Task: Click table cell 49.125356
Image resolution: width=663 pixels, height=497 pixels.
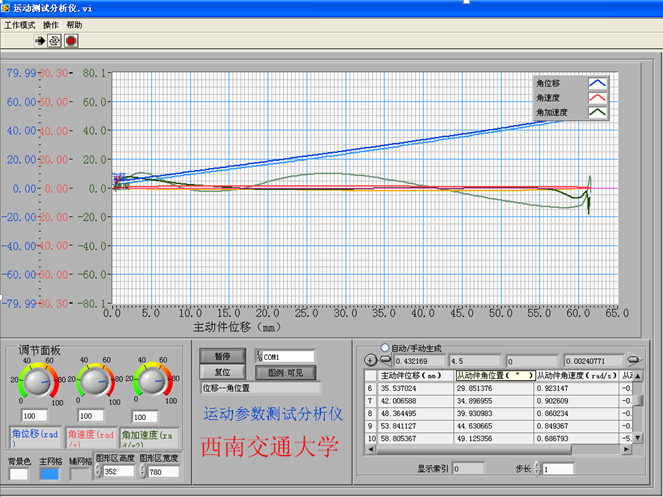Action: (494, 439)
